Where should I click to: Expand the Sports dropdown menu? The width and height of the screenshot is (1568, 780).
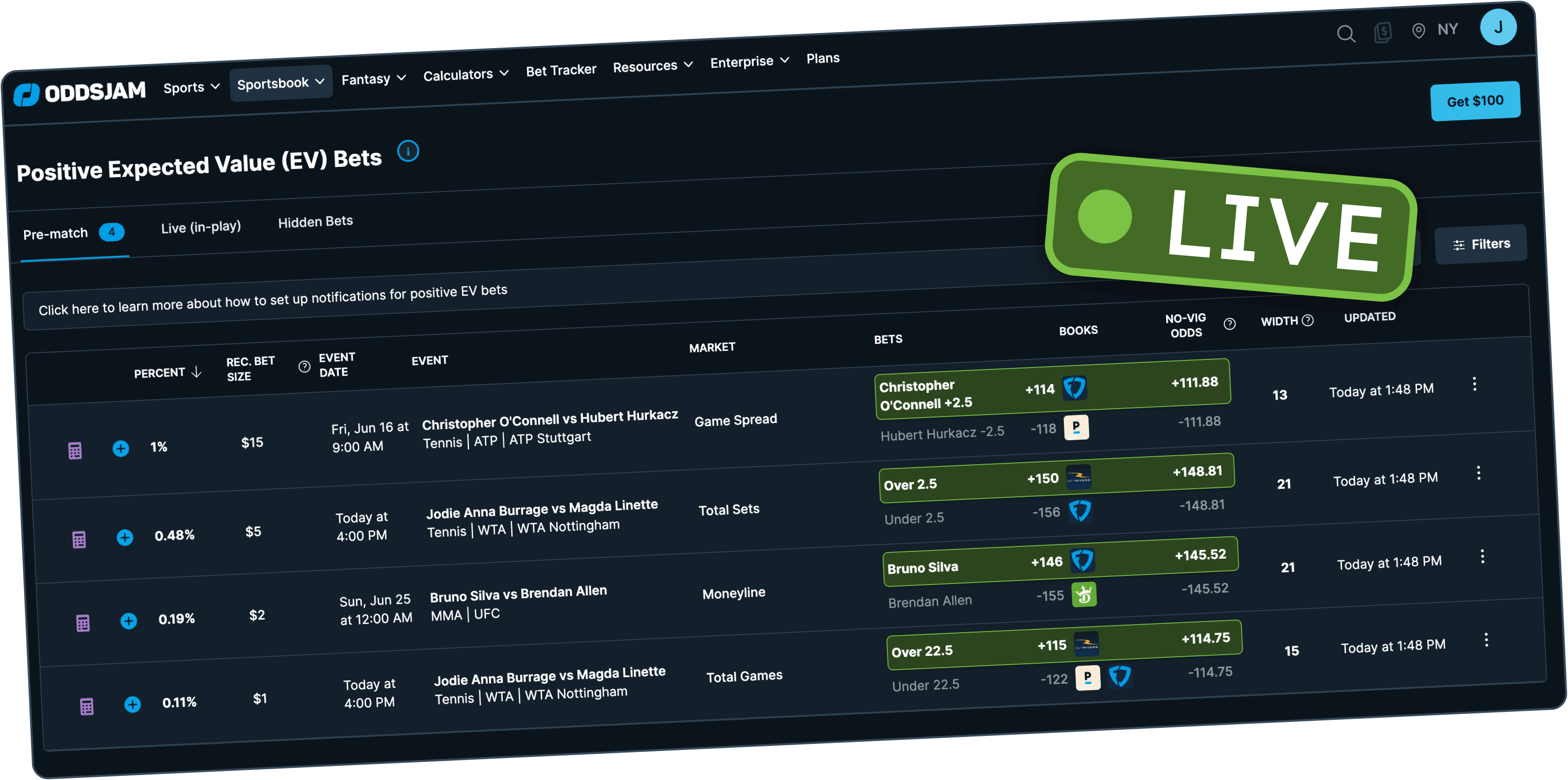pos(191,88)
